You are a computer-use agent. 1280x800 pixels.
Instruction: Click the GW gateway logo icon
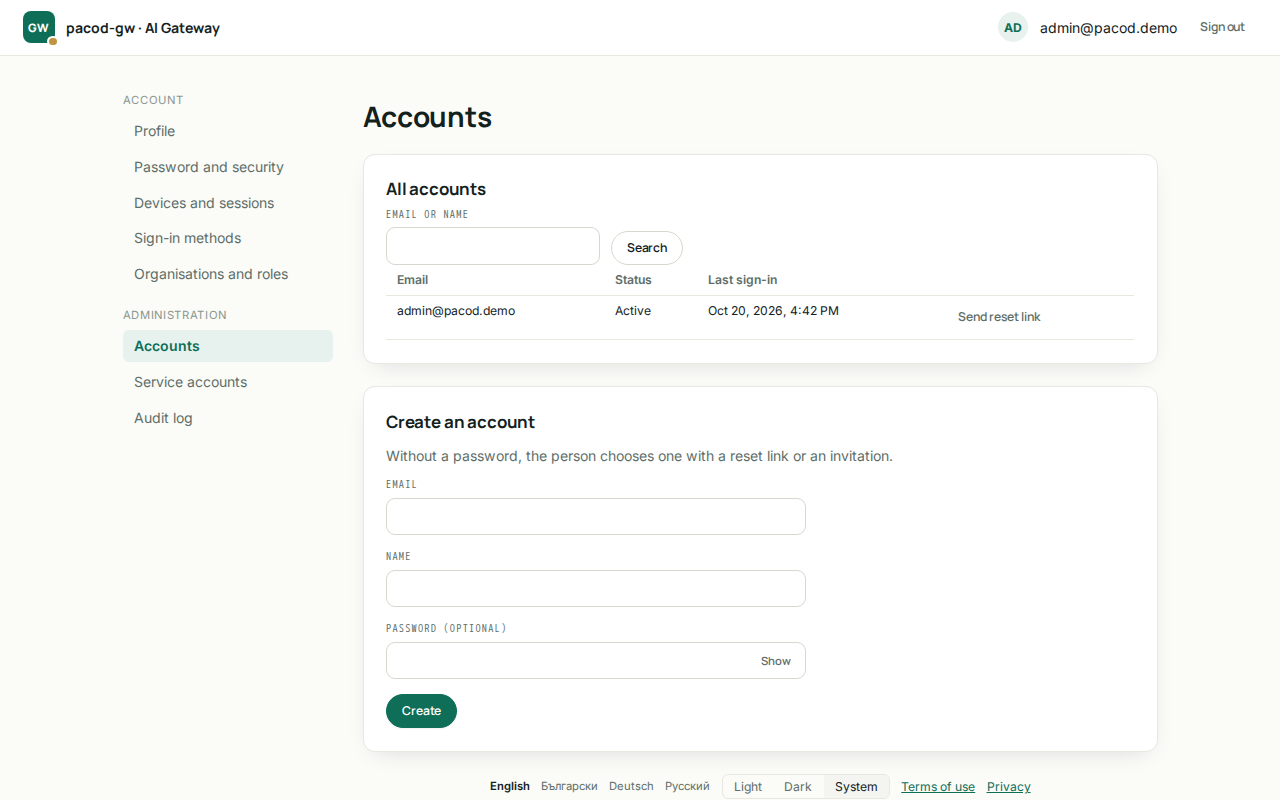39,27
